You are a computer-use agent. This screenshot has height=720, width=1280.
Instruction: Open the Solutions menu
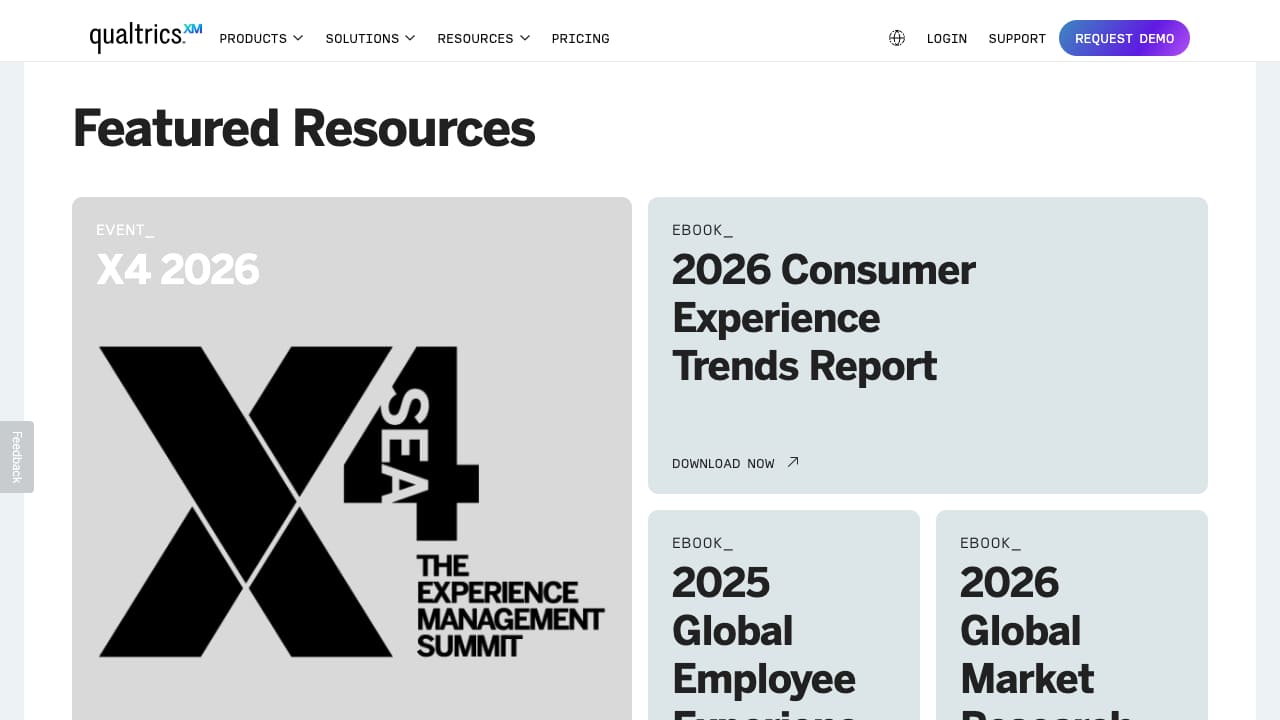pos(362,38)
